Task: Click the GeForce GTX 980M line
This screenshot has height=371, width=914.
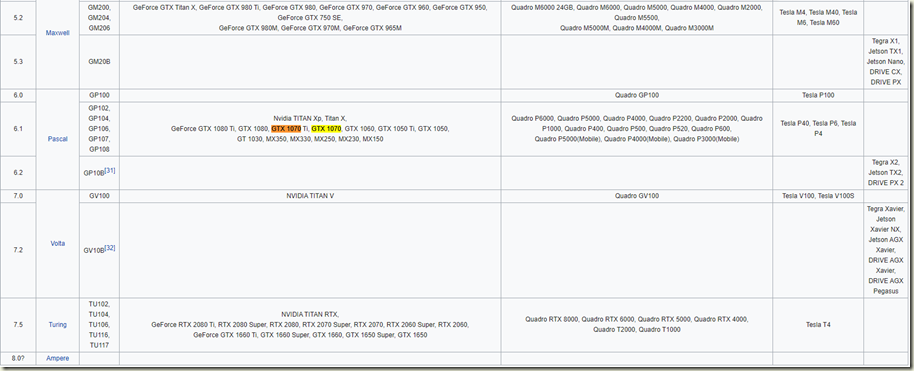Action: pos(310,28)
